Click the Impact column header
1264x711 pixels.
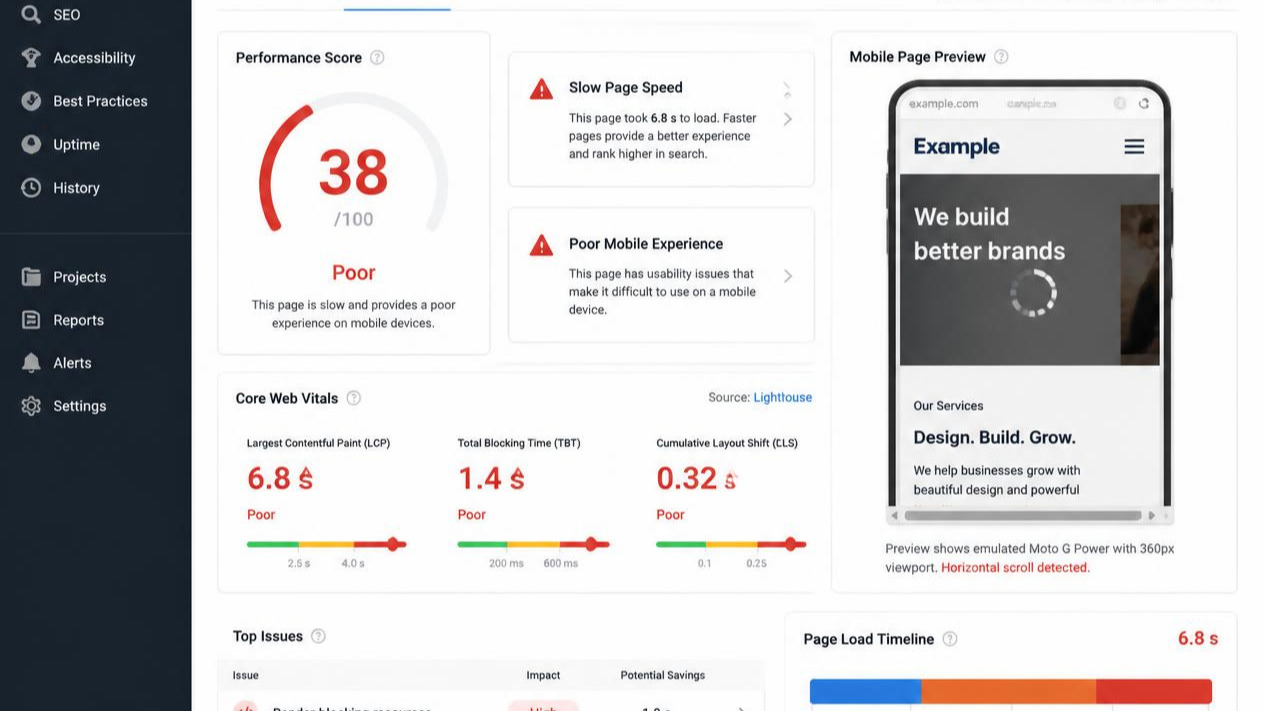point(543,675)
